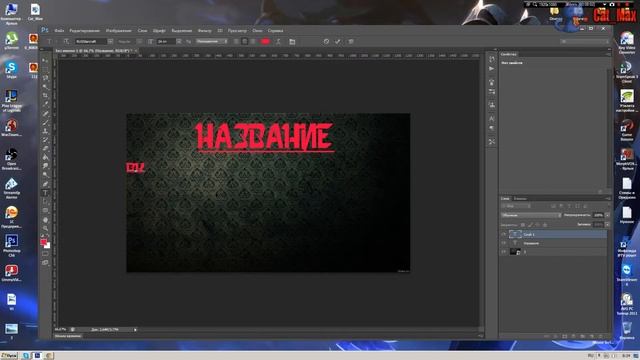The height and width of the screenshot is (360, 640).
Task: Lock transparent pixels in Layers panel
Action: point(523,224)
